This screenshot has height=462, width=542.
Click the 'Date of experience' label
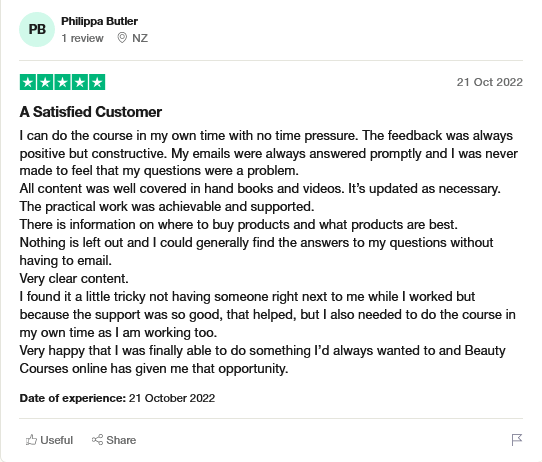[73, 398]
